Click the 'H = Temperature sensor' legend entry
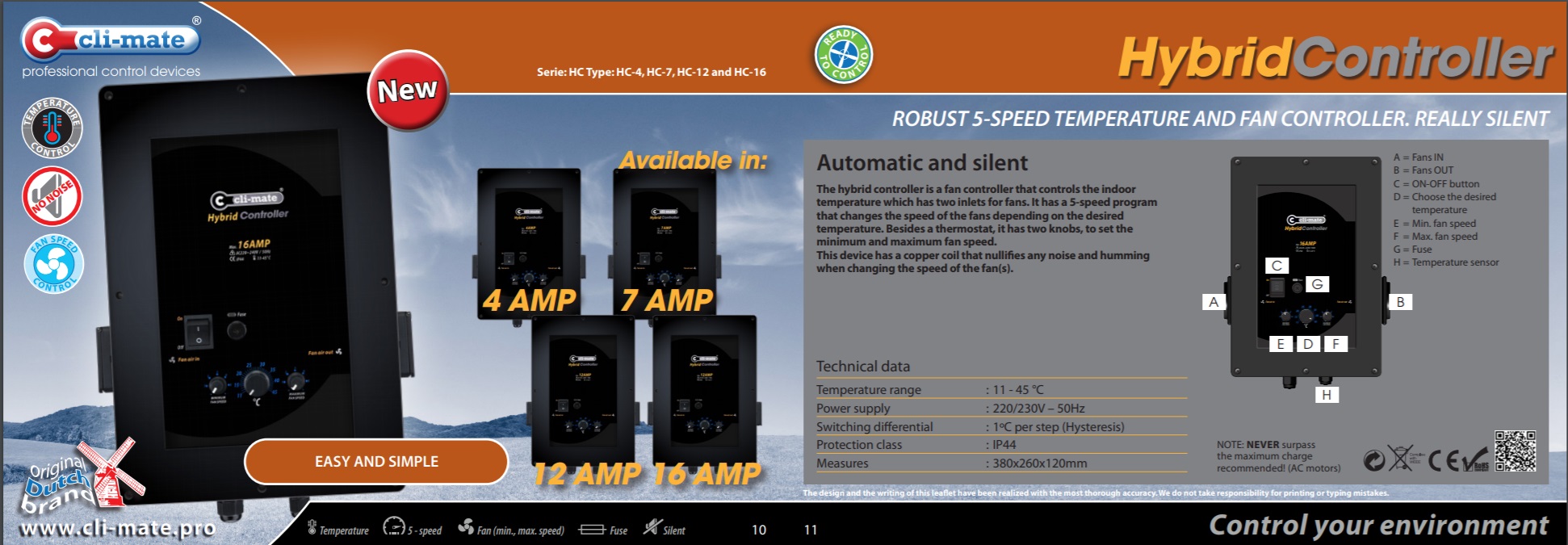The height and width of the screenshot is (545, 1568). click(1446, 262)
